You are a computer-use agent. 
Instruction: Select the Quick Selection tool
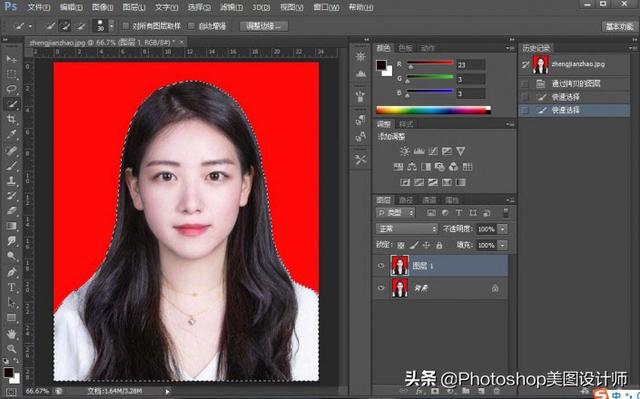[x=11, y=104]
